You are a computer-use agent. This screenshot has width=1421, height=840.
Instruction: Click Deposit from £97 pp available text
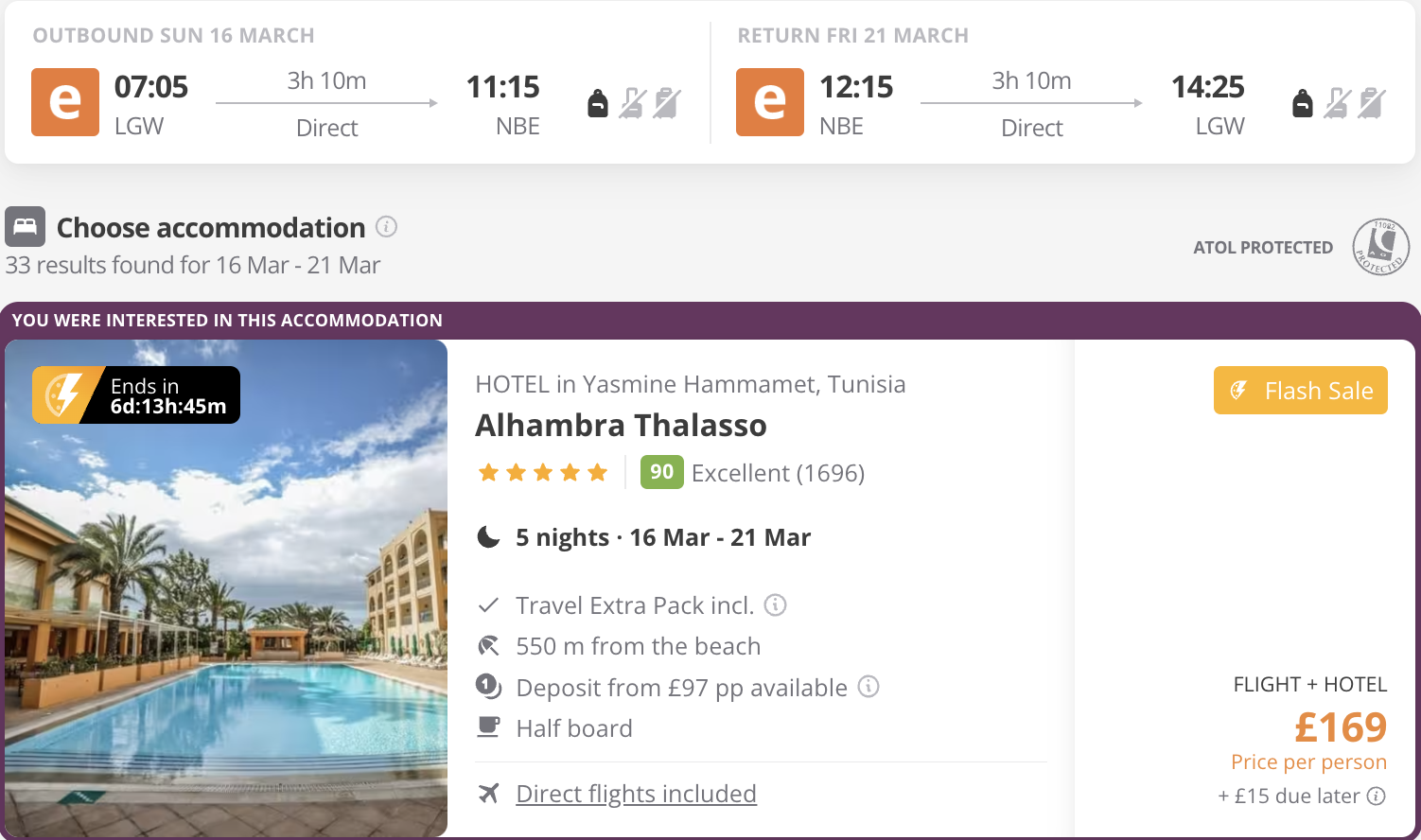click(682, 688)
